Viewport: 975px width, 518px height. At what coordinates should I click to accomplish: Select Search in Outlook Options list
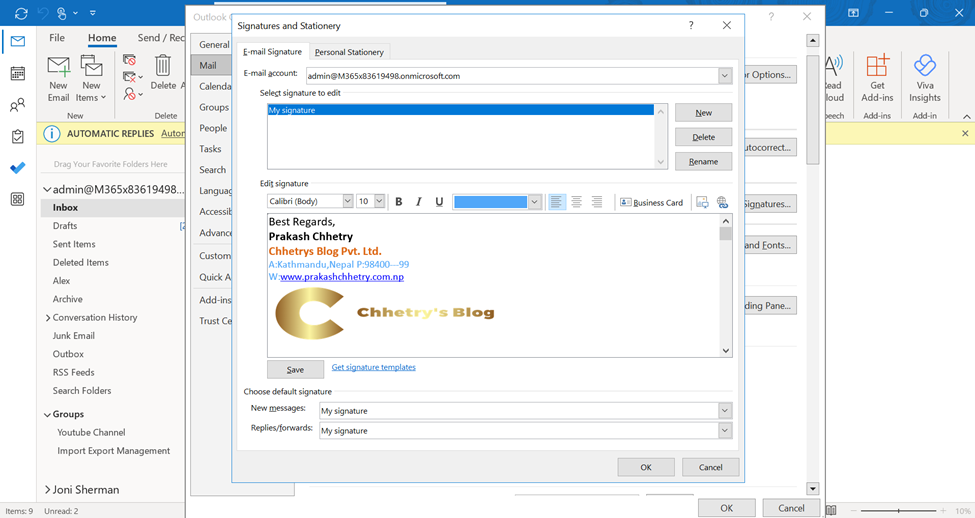211,170
